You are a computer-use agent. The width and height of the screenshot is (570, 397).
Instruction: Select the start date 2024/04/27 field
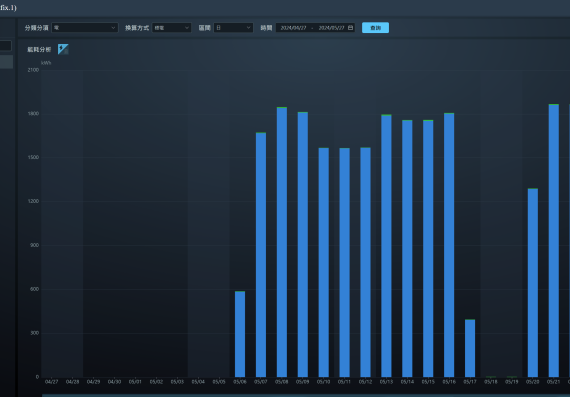point(293,28)
